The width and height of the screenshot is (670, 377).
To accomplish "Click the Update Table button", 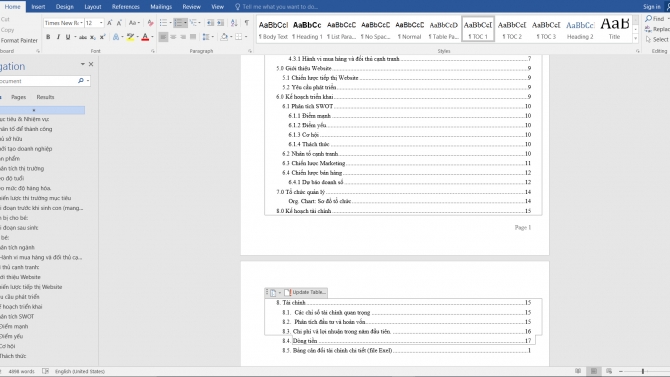I will tap(305, 292).
